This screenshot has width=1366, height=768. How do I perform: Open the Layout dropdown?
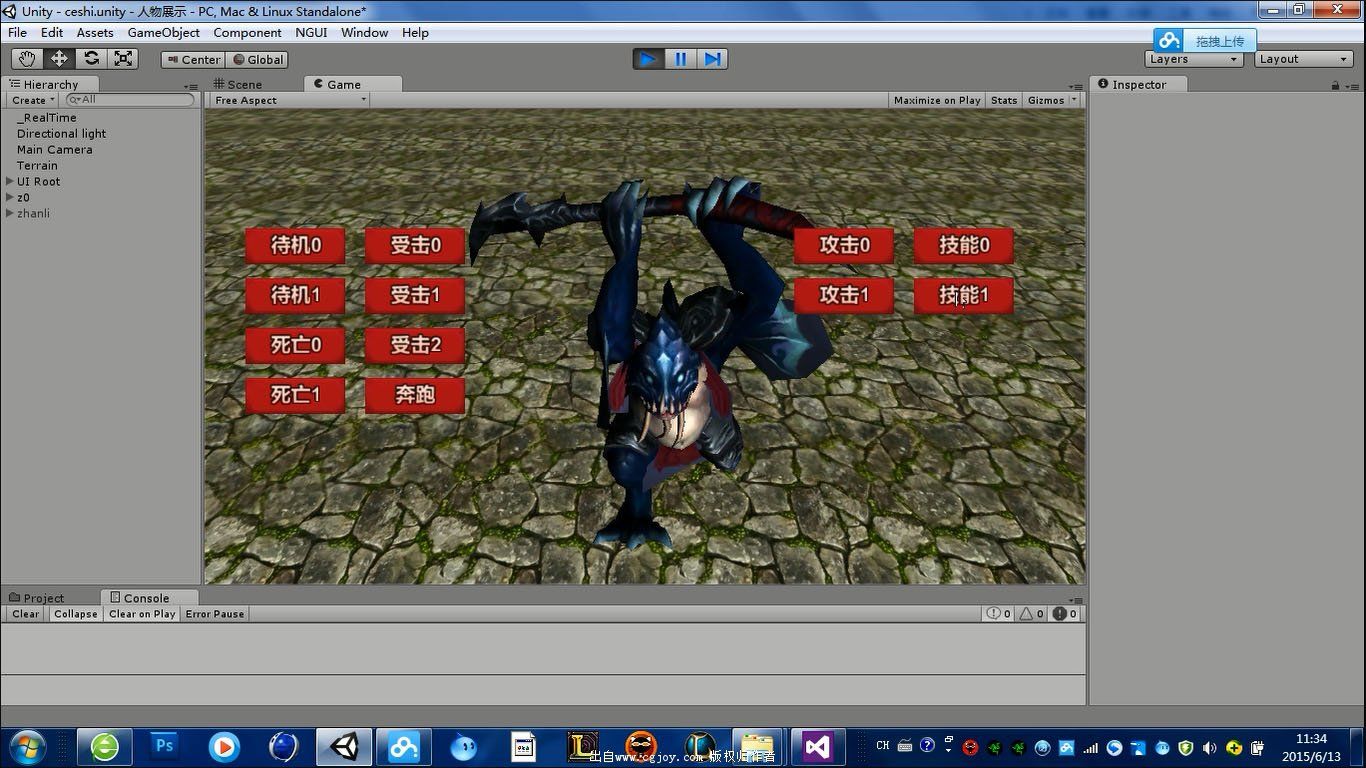tap(1304, 59)
